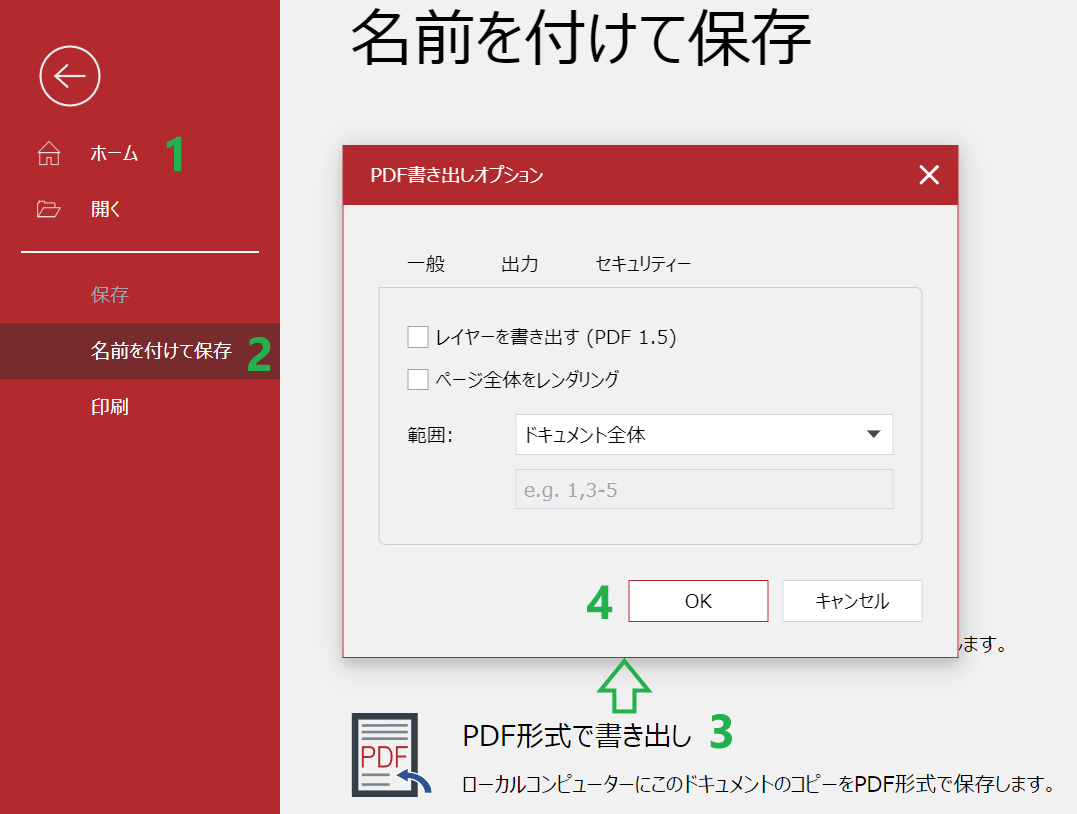This screenshot has width=1077, height=814.
Task: Confirm the dialog with OK
Action: (698, 601)
